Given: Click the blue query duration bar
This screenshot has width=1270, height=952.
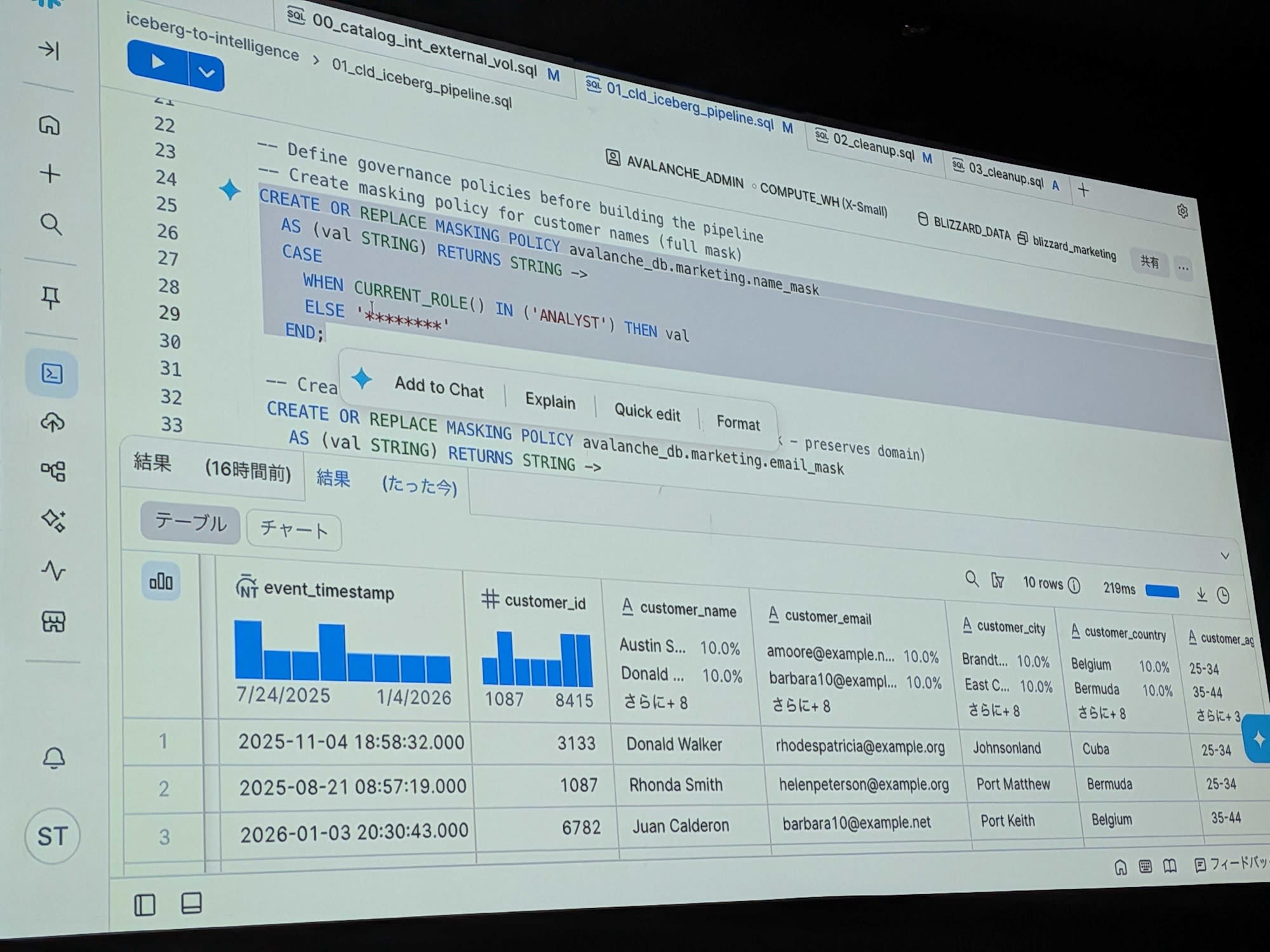Looking at the screenshot, I should pyautogui.click(x=1161, y=592).
